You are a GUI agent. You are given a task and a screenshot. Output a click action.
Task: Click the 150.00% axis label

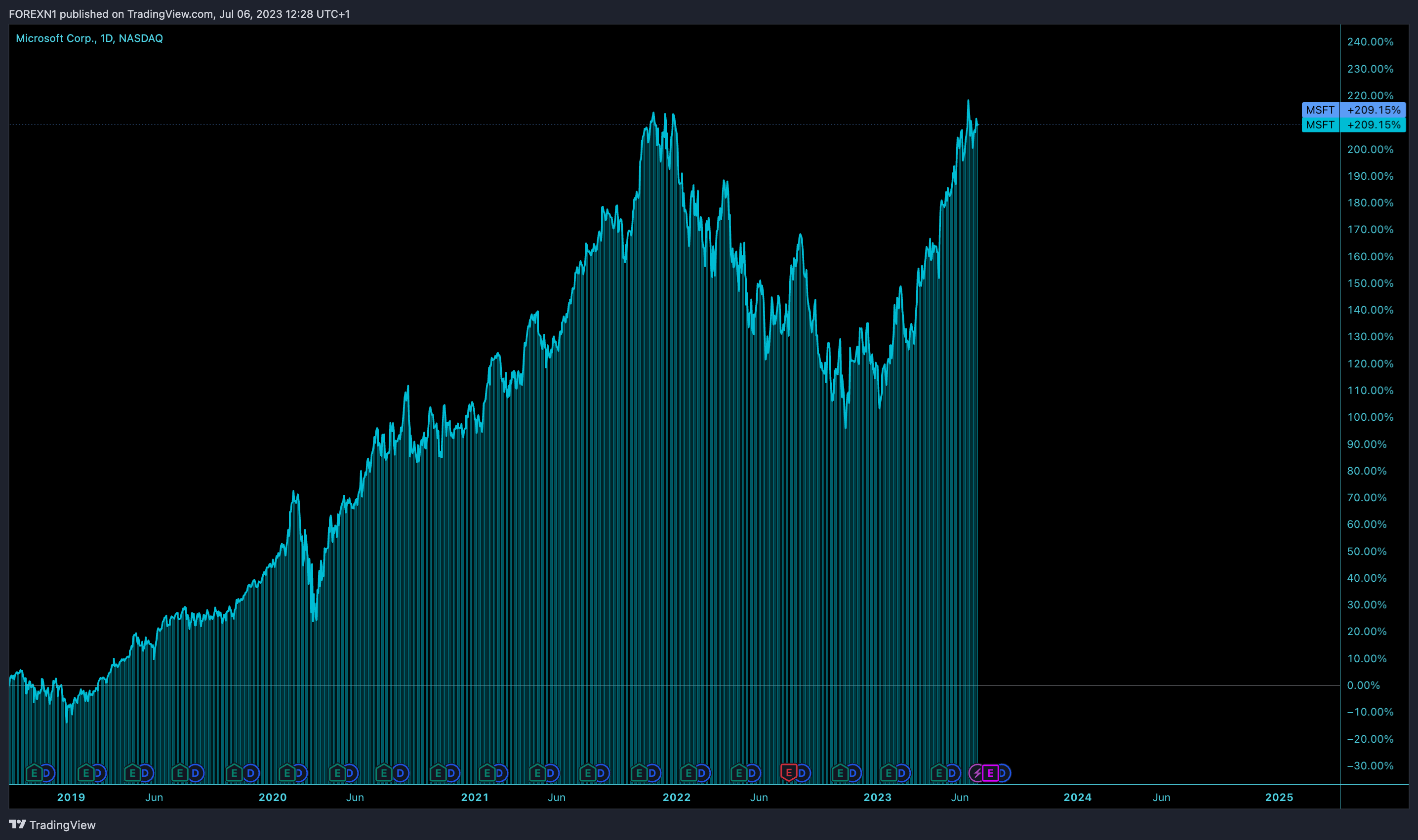(1370, 283)
